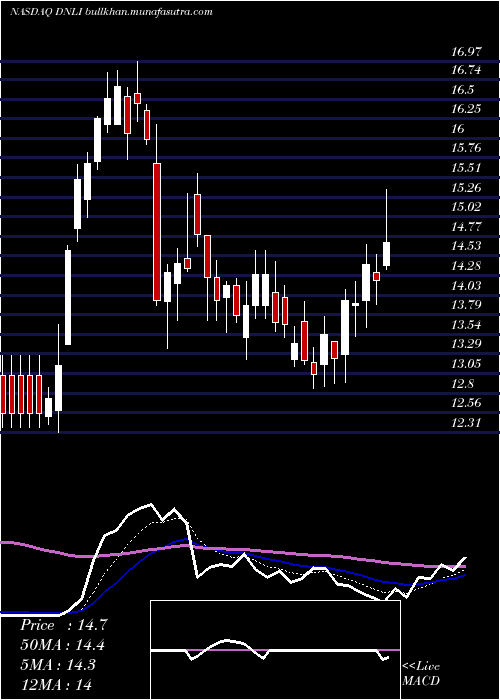Click the long red candle falling from 15.76

click(157, 232)
